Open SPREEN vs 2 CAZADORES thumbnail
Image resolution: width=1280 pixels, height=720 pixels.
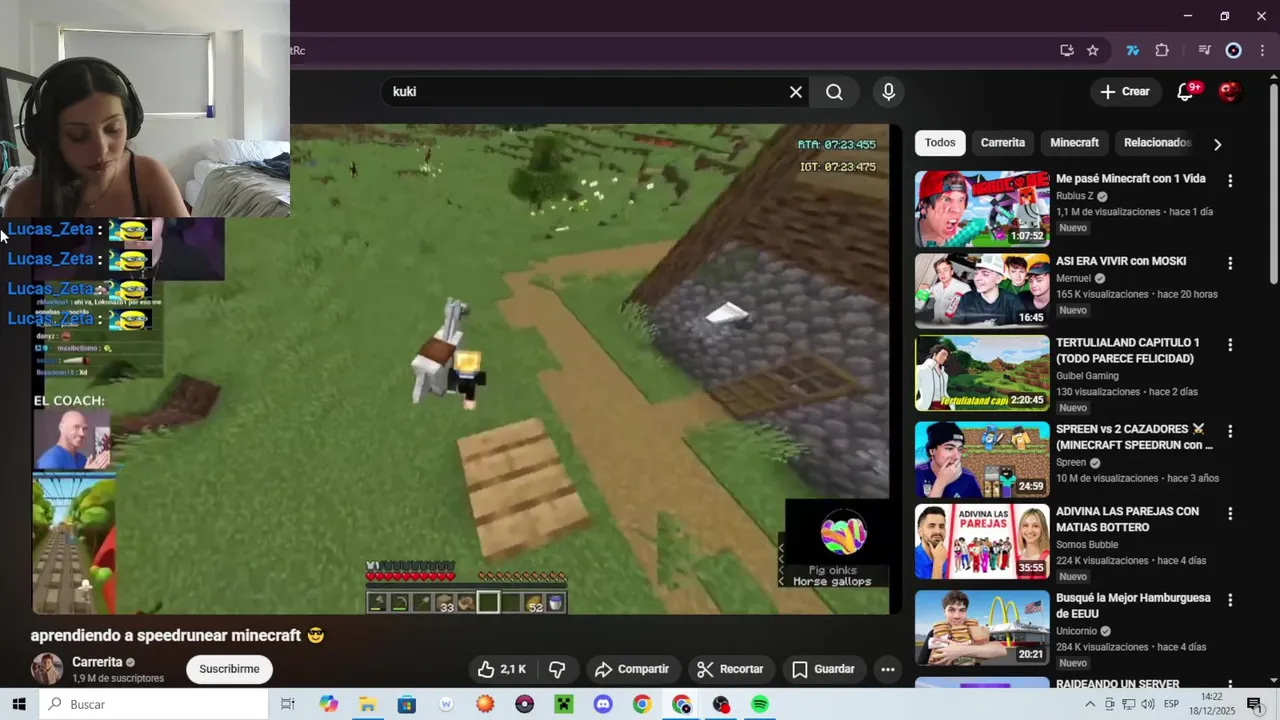coord(982,459)
